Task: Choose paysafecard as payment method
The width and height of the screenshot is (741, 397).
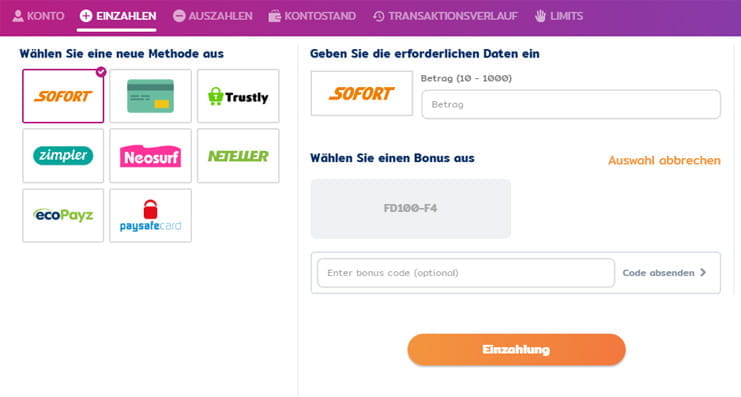Action: (x=150, y=216)
